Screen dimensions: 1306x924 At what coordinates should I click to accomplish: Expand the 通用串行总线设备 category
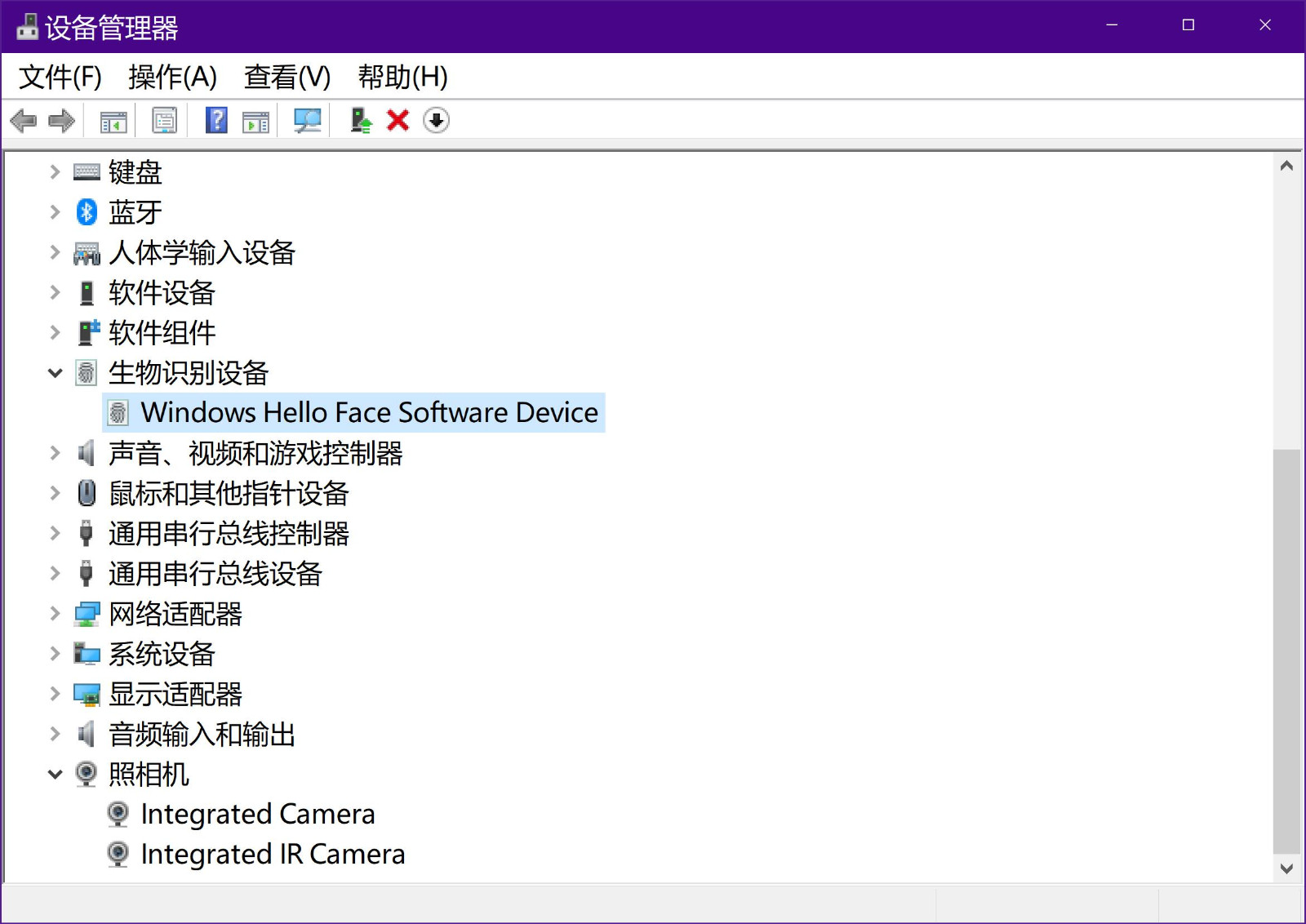(55, 573)
